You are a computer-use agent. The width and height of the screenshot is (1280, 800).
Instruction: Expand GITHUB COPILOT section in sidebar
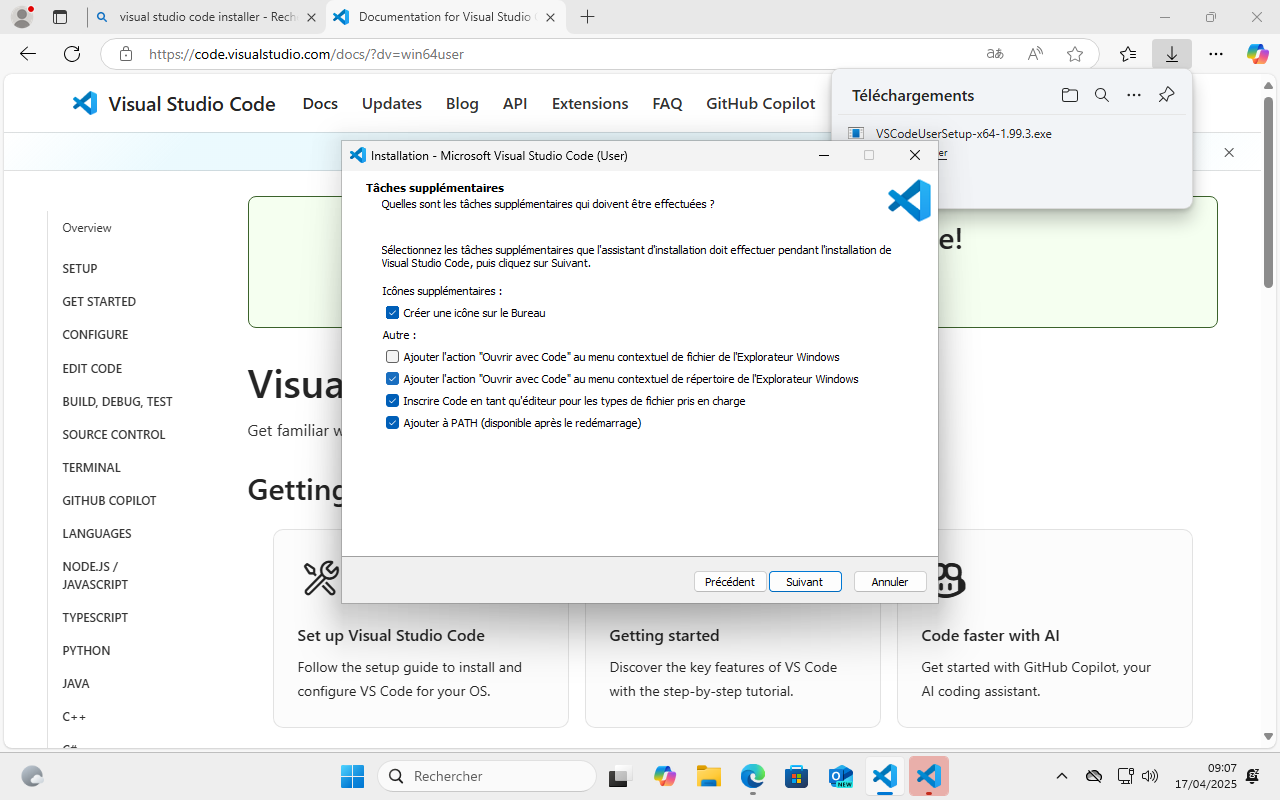[109, 500]
